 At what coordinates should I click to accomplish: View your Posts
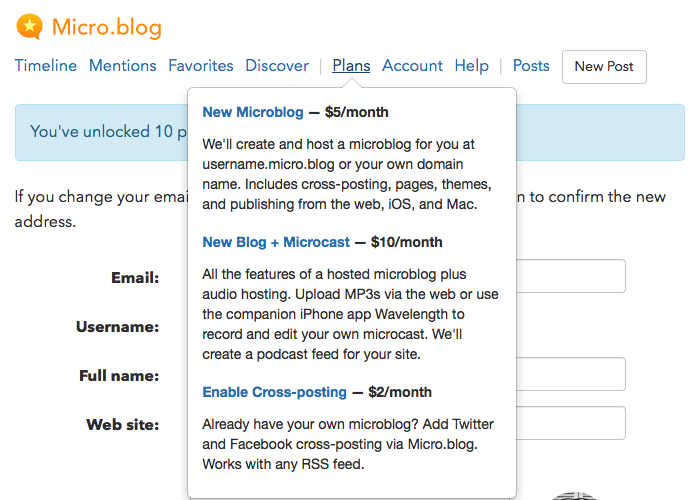pyautogui.click(x=531, y=65)
